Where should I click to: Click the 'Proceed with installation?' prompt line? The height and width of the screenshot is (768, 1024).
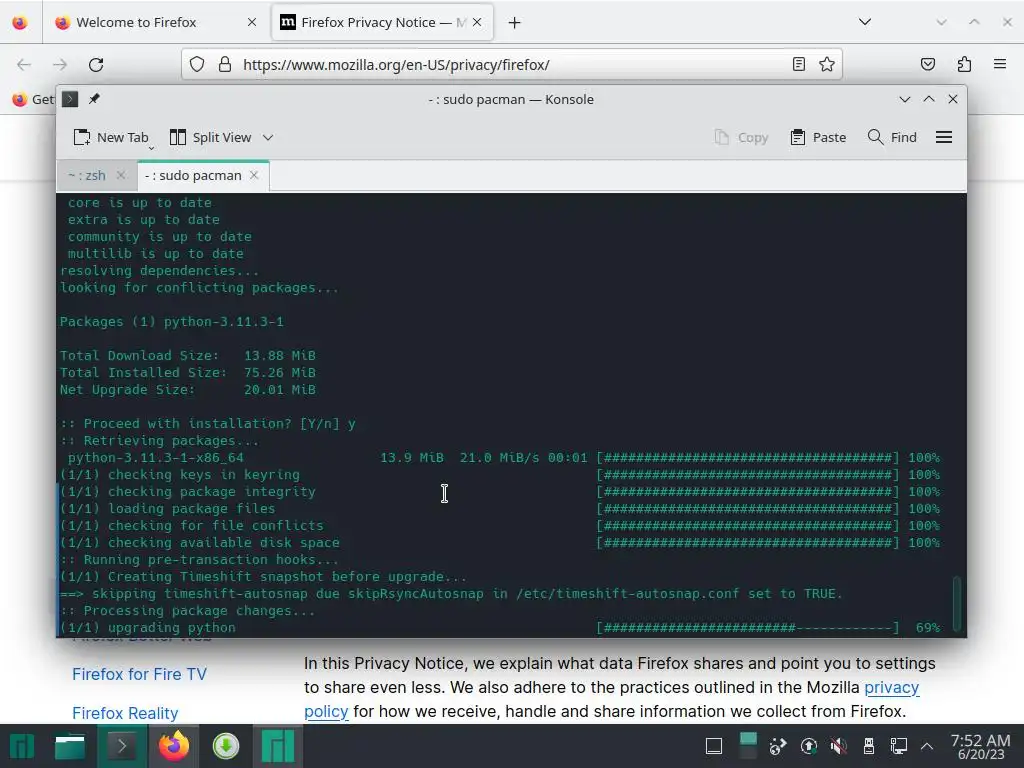pyautogui.click(x=208, y=424)
